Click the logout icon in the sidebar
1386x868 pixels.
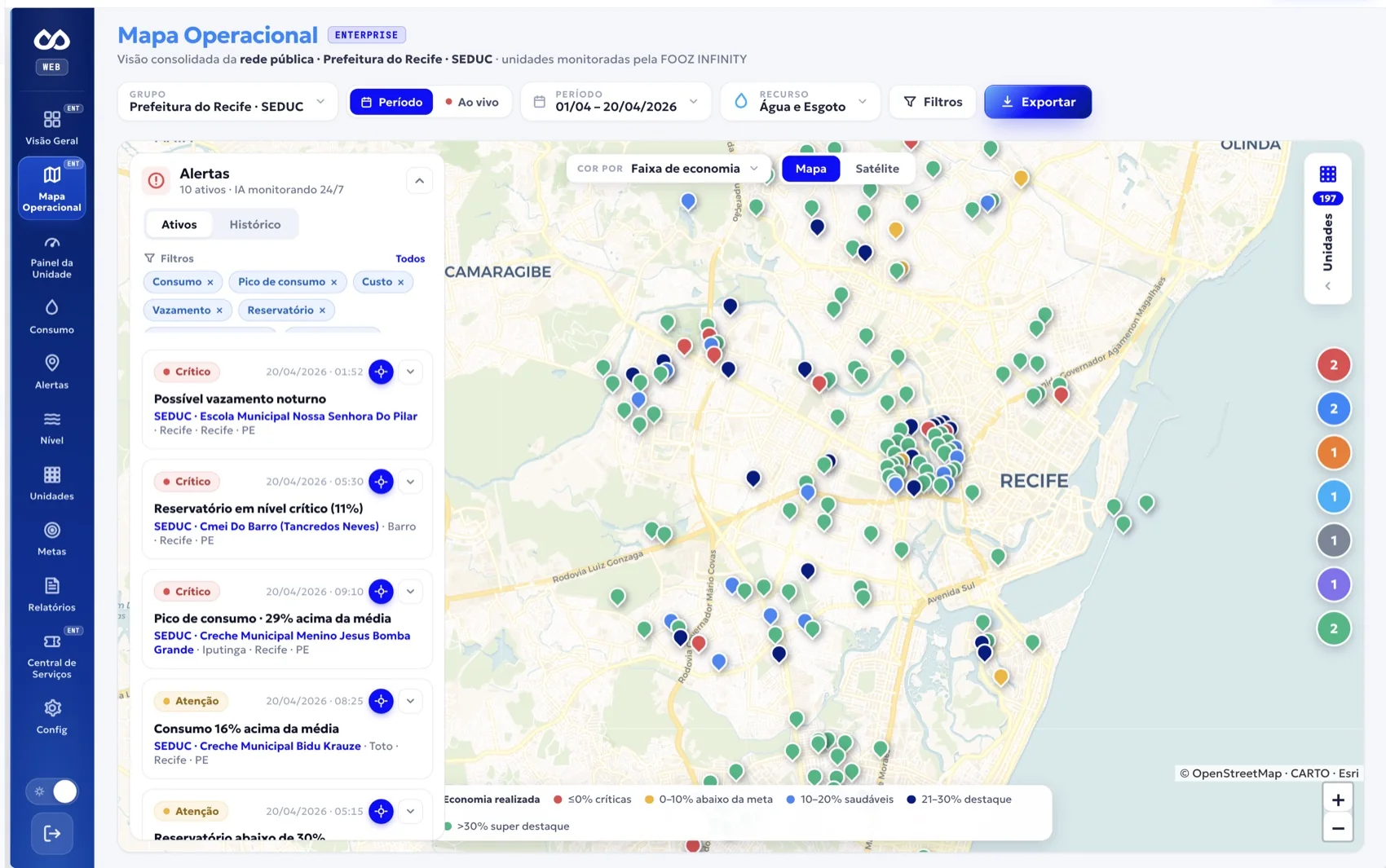(x=52, y=833)
